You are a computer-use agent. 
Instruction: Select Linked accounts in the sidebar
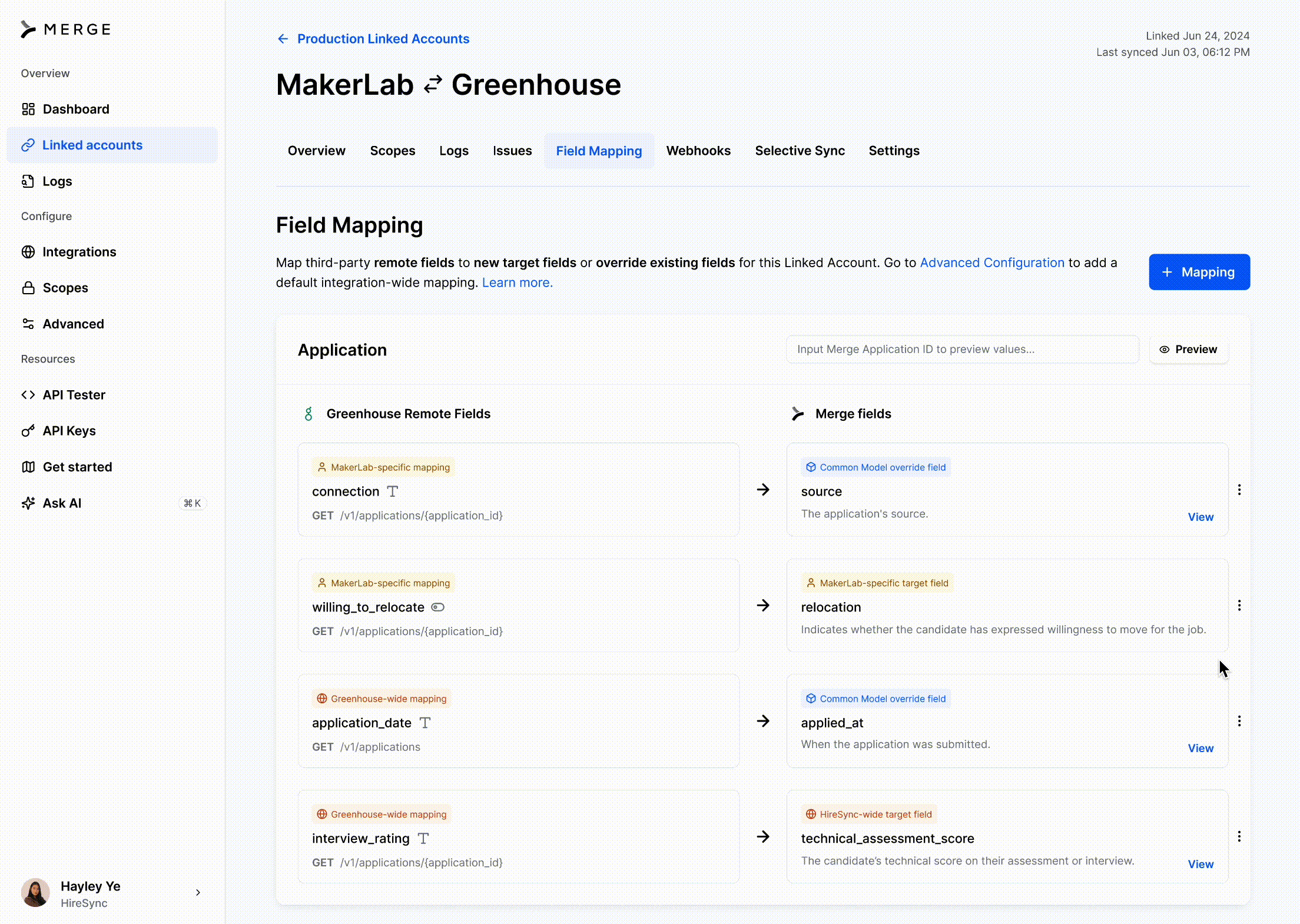pyautogui.click(x=112, y=145)
